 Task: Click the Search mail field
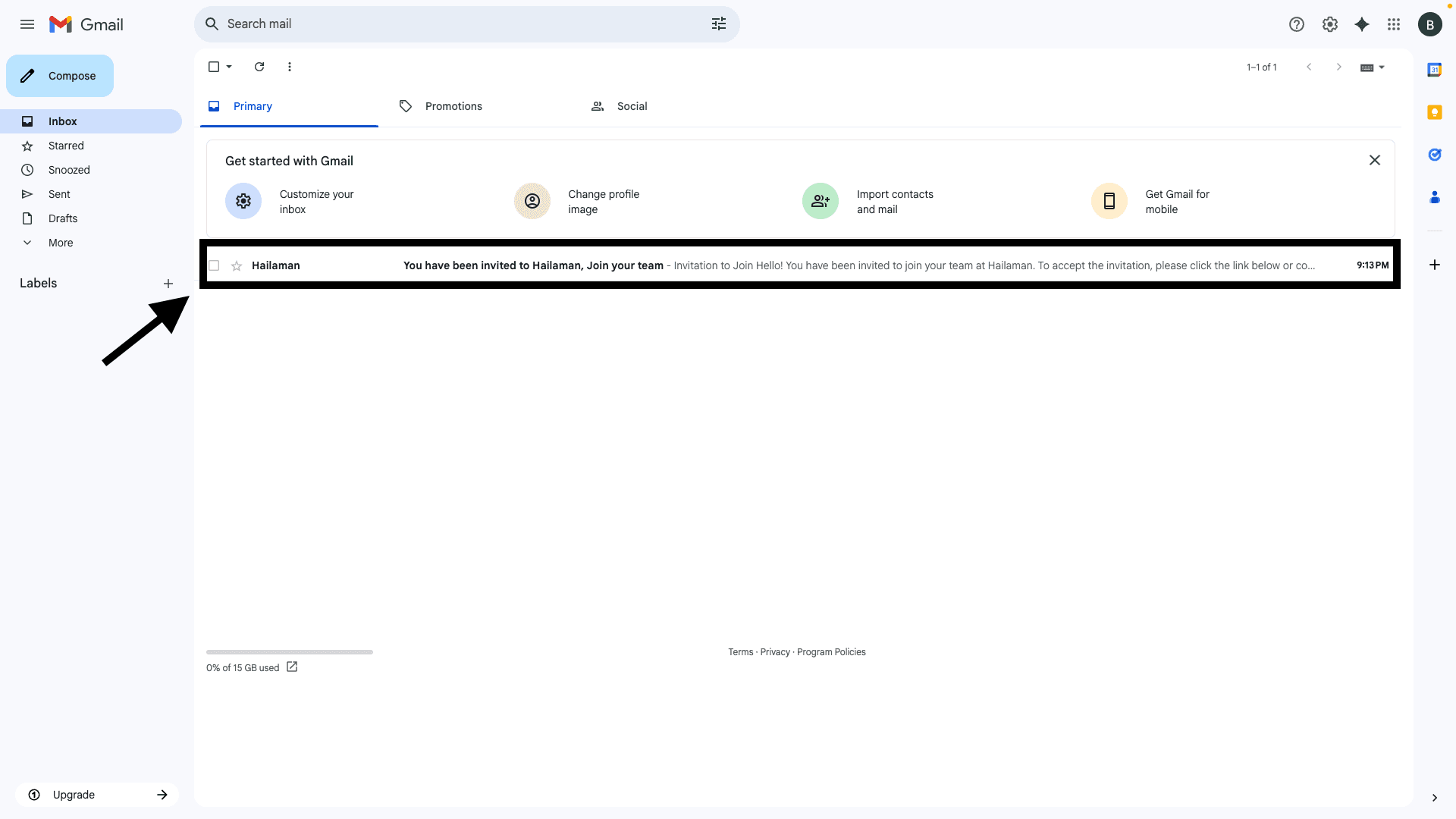(x=455, y=24)
